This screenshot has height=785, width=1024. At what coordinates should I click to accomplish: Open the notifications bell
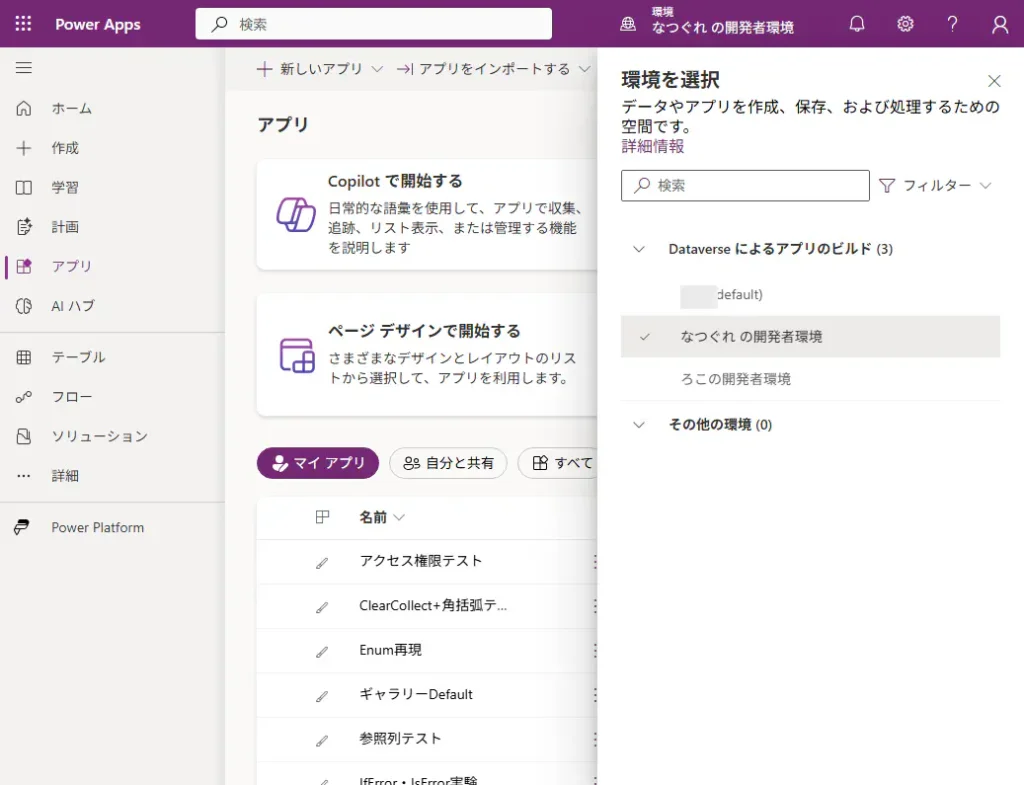click(857, 24)
